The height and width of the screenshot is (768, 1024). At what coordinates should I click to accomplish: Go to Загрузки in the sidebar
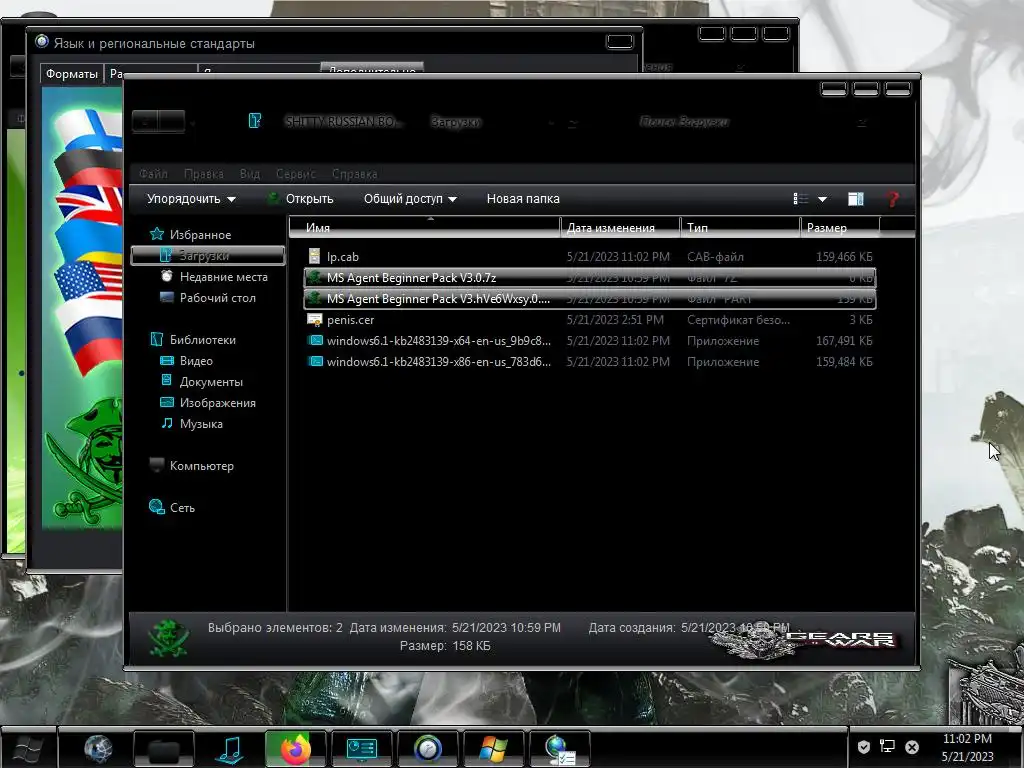[x=208, y=255]
